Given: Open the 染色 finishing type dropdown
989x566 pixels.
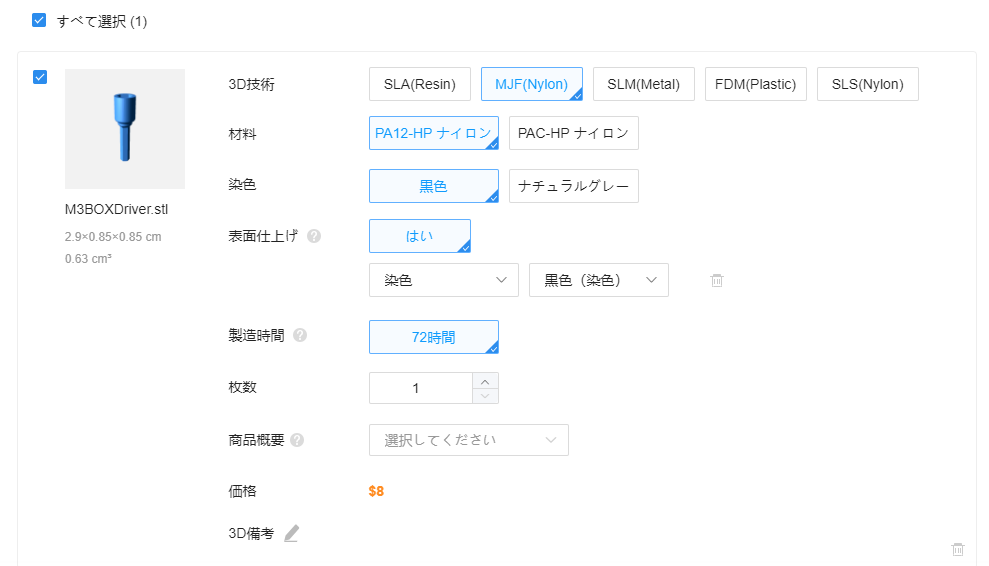Looking at the screenshot, I should [444, 280].
